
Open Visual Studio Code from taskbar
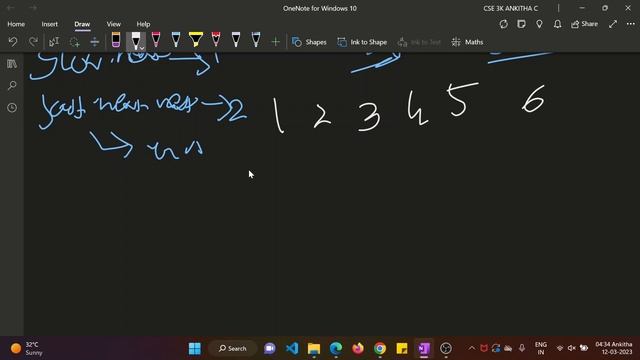point(292,348)
